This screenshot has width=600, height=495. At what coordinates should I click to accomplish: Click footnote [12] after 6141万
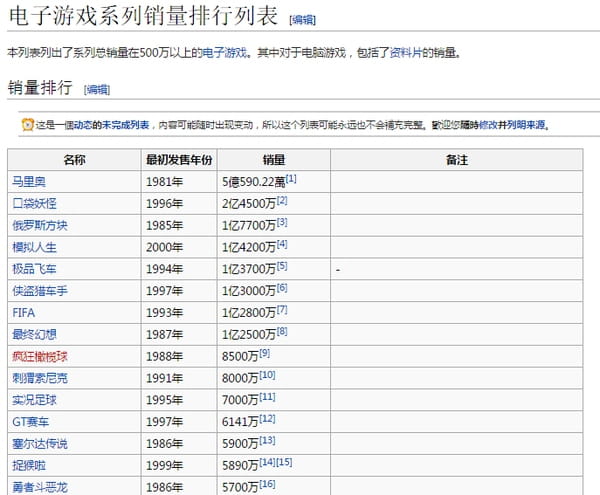(x=267, y=418)
